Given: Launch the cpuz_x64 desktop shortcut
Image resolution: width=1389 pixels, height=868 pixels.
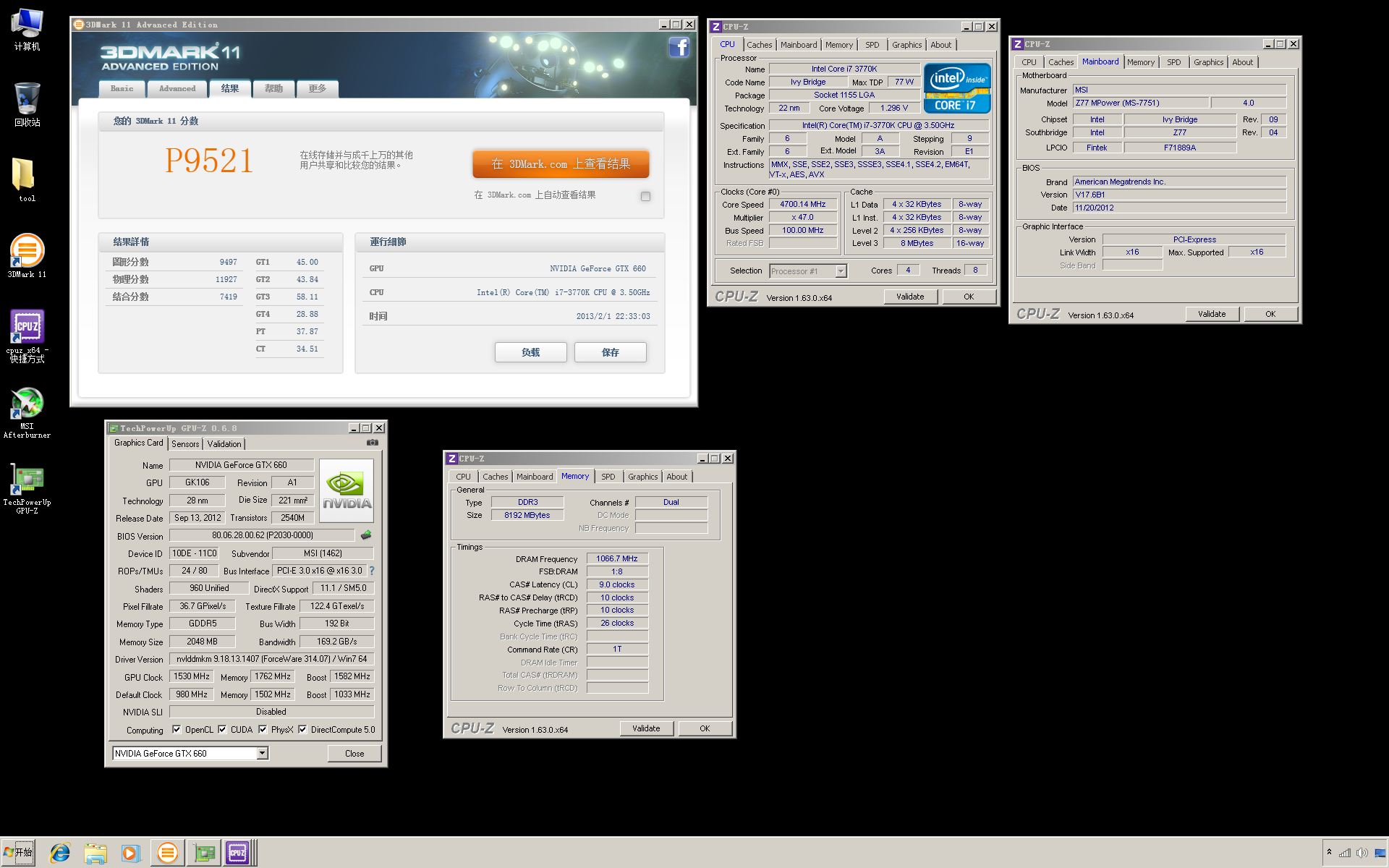Looking at the screenshot, I should tap(27, 336).
